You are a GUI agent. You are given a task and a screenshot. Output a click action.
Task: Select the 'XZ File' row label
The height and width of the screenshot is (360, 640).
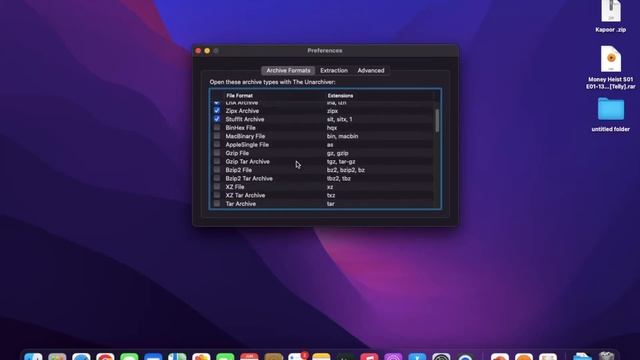click(x=235, y=187)
